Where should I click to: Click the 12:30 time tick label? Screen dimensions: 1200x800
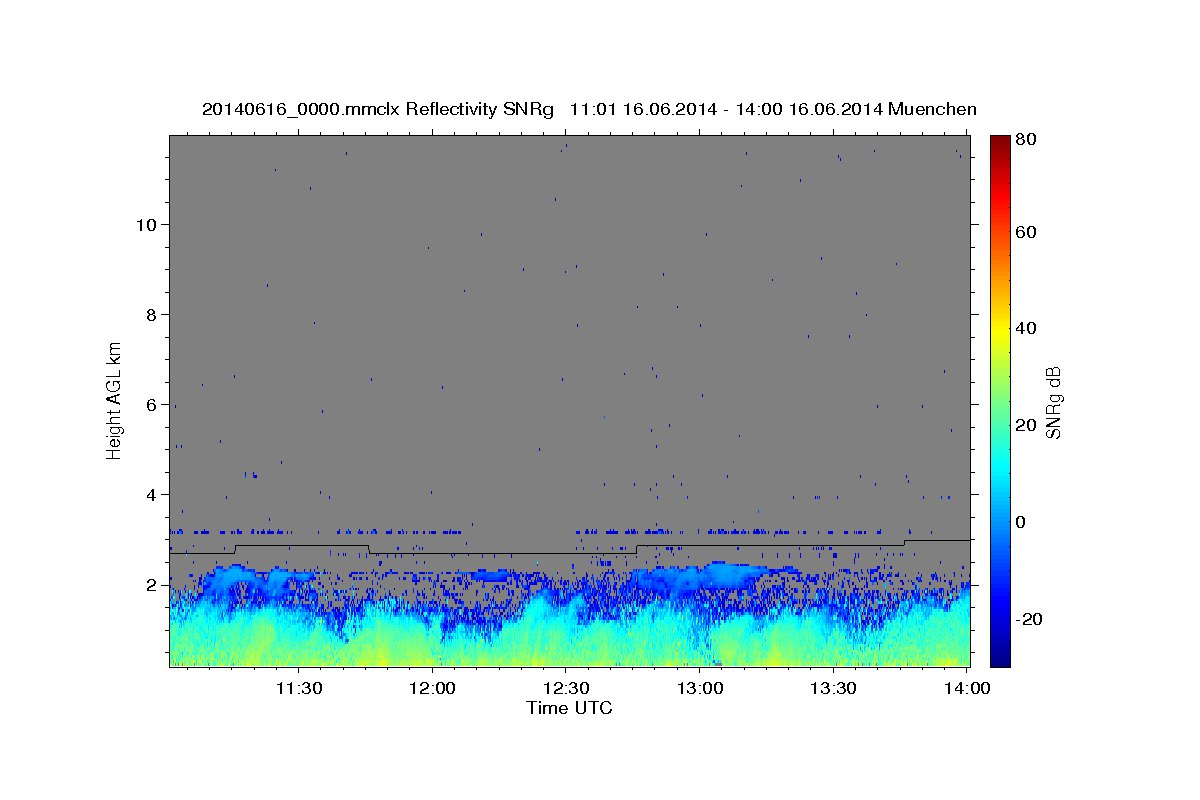566,688
